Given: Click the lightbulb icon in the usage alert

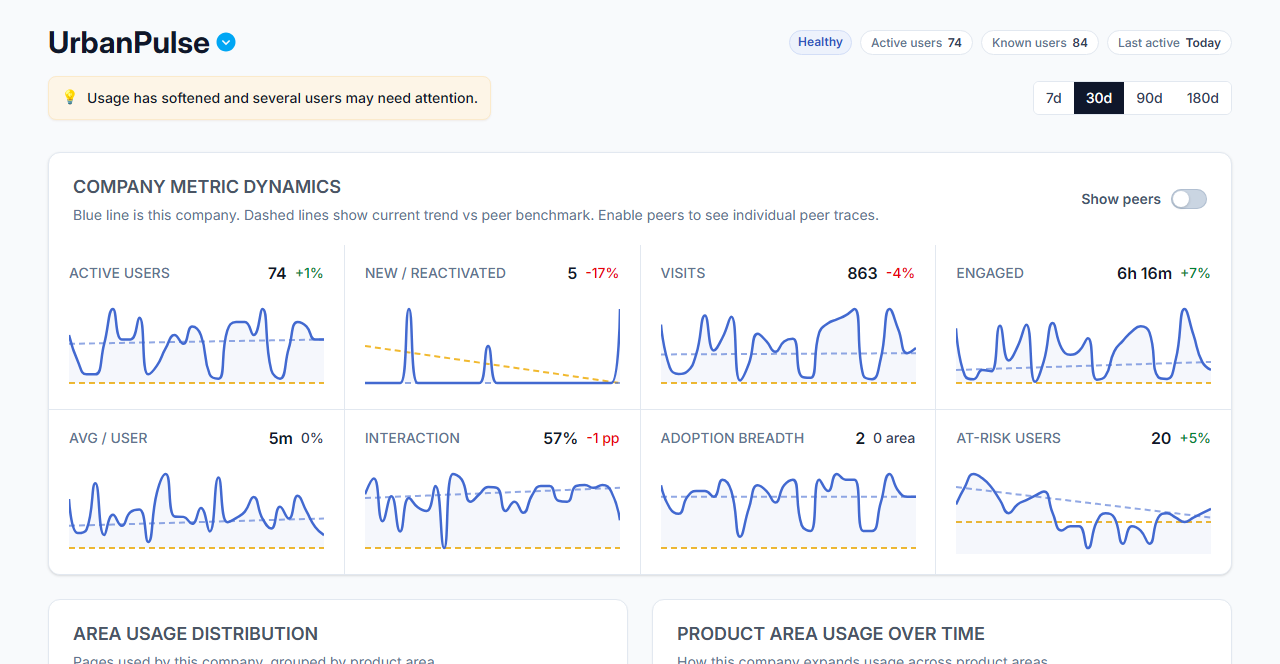Looking at the screenshot, I should [70, 98].
